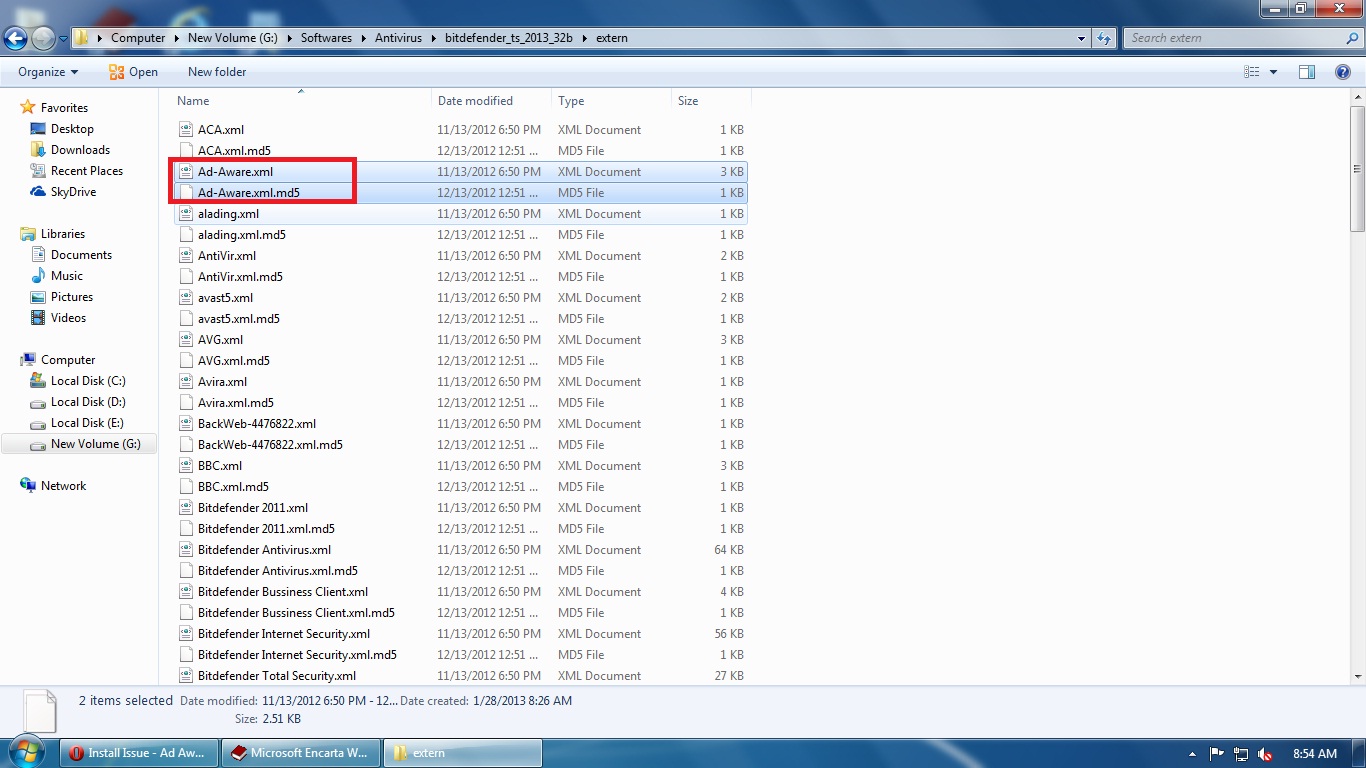The image size is (1366, 768).
Task: Click Antivirus in the address breadcrumb
Action: tap(399, 38)
